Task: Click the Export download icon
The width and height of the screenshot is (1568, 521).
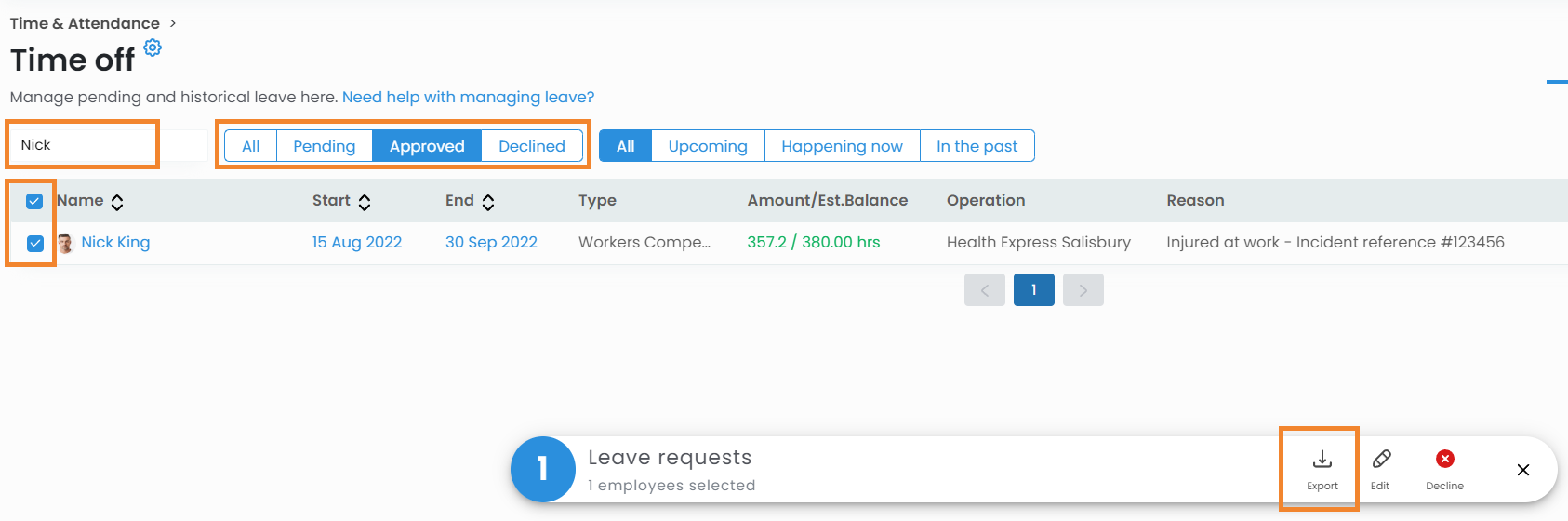Action: [1322, 460]
